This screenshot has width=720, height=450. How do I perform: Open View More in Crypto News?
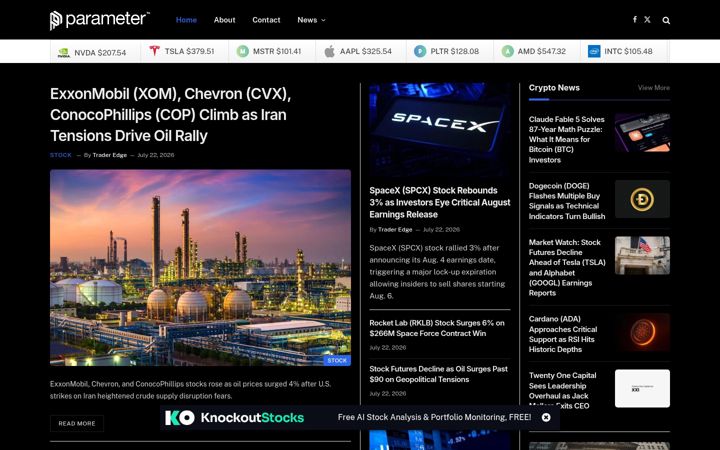[653, 88]
